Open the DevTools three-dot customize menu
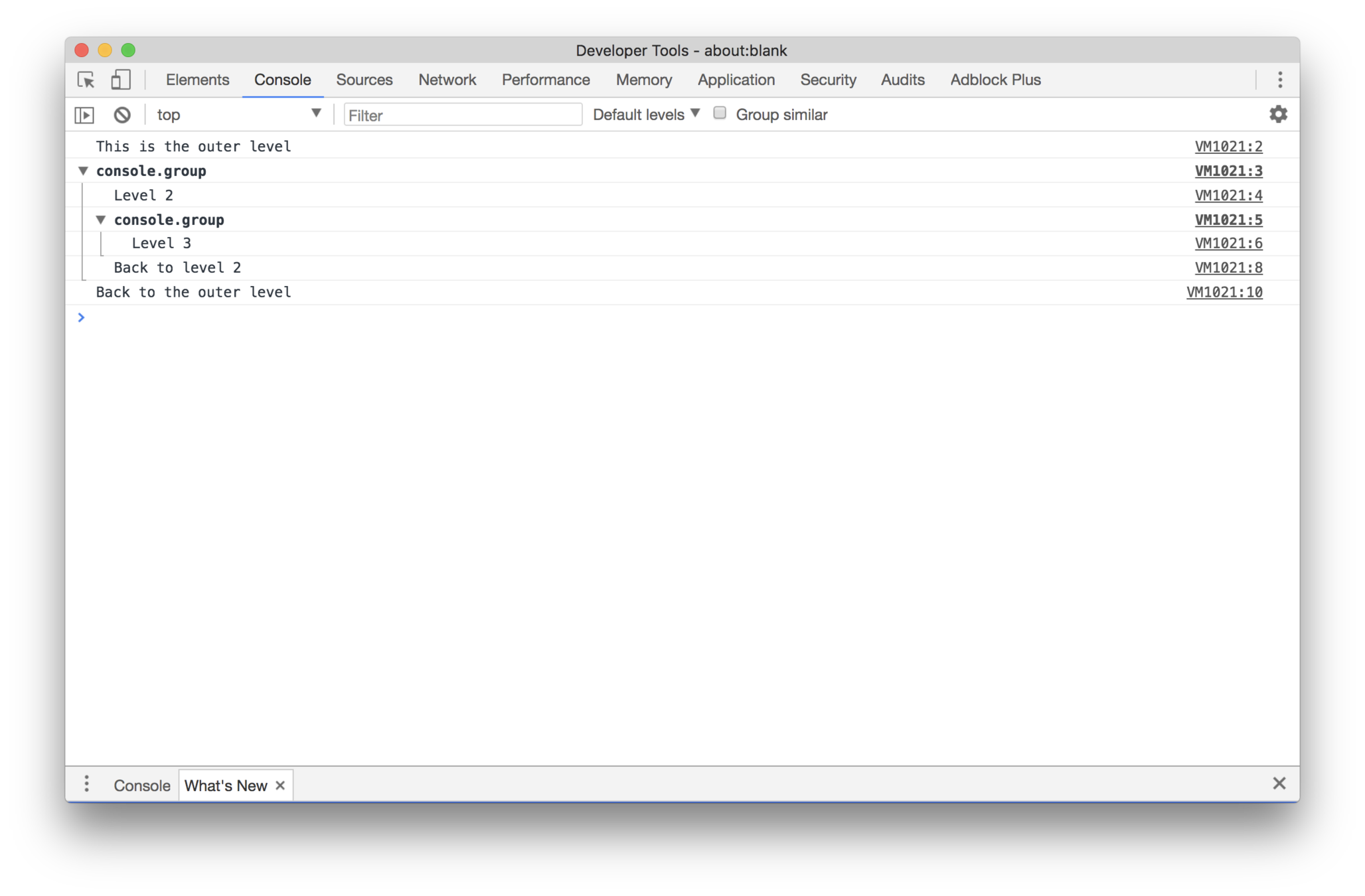 [1280, 80]
